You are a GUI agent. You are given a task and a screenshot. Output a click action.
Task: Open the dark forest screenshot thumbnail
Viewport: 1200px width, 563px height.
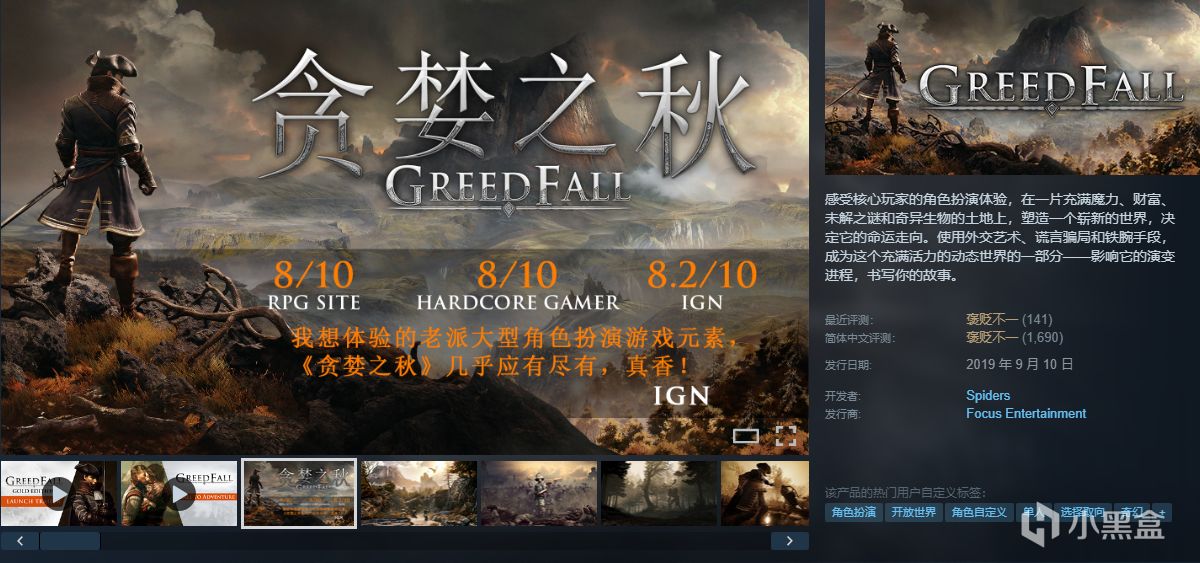tap(659, 493)
